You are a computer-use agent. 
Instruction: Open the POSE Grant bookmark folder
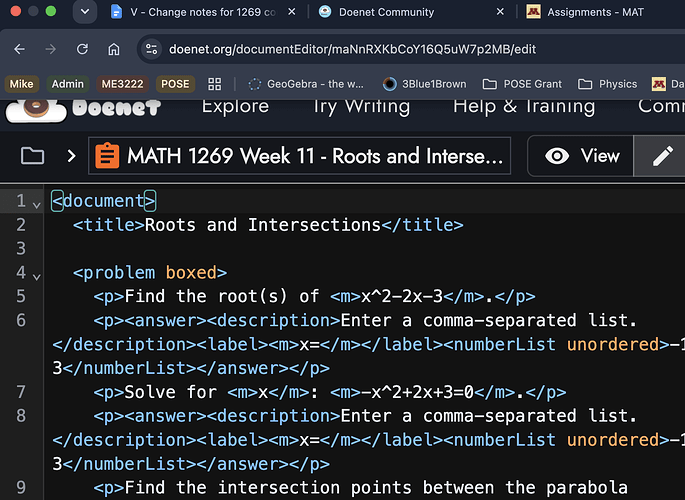tap(522, 84)
